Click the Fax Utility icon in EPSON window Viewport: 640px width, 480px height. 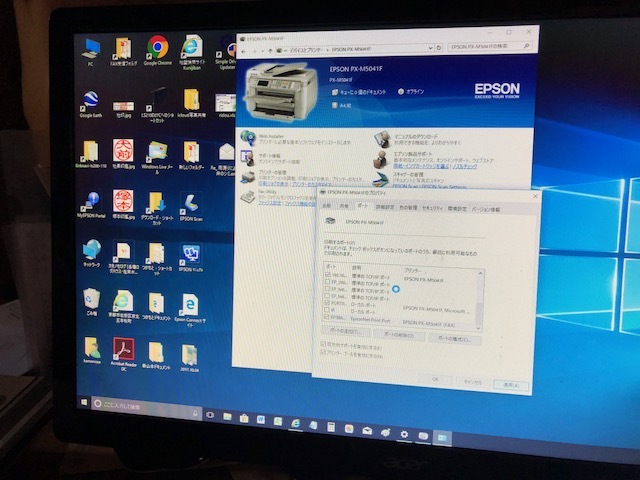247,196
